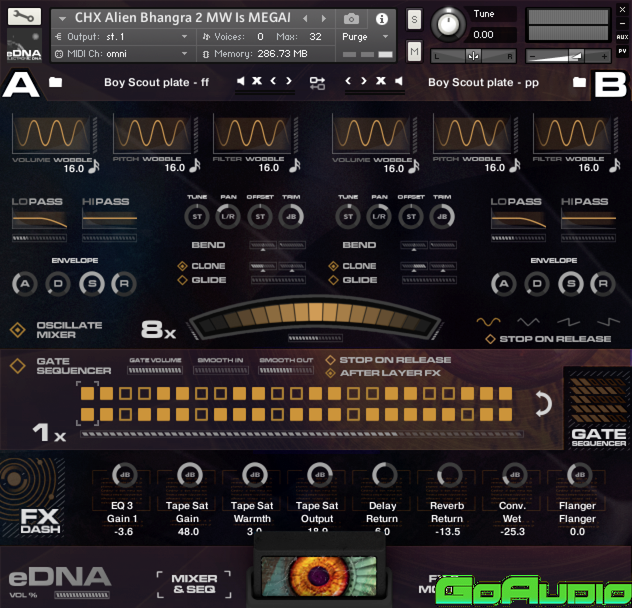
Task: Switch to the Mixer & Seq page
Action: click(194, 584)
